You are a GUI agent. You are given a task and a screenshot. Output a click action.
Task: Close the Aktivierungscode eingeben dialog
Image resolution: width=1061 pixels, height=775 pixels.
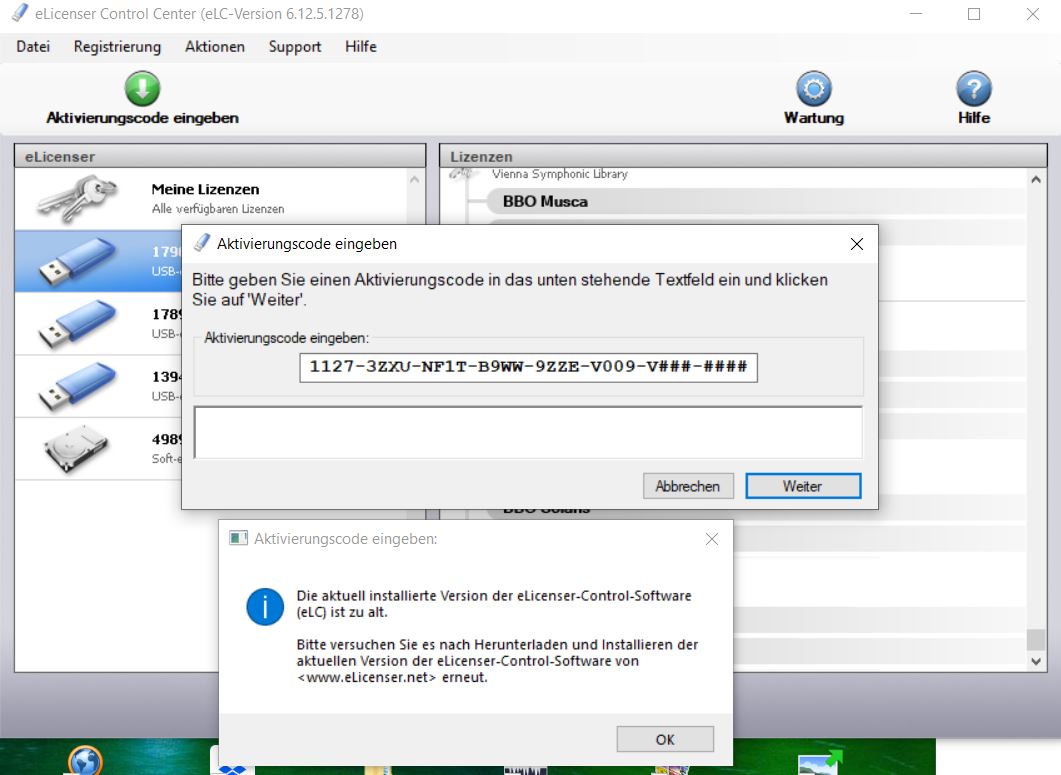coord(857,244)
